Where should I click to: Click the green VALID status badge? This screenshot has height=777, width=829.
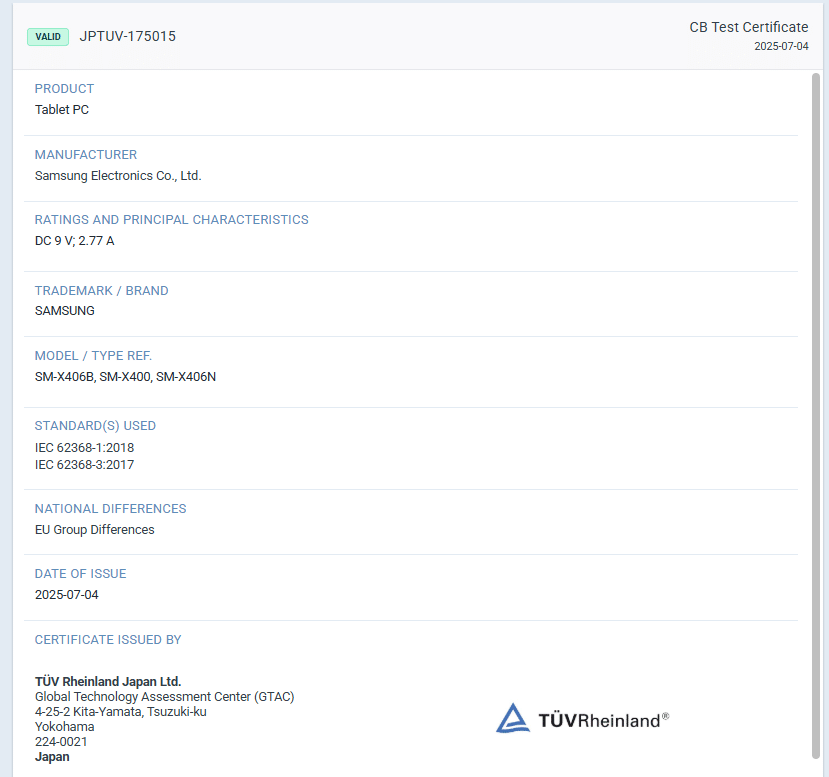click(x=47, y=37)
